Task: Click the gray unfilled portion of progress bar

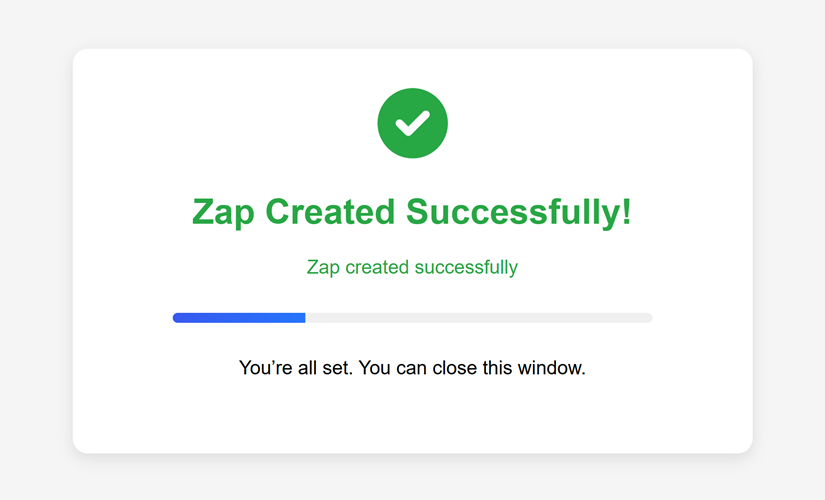Action: pos(478,318)
